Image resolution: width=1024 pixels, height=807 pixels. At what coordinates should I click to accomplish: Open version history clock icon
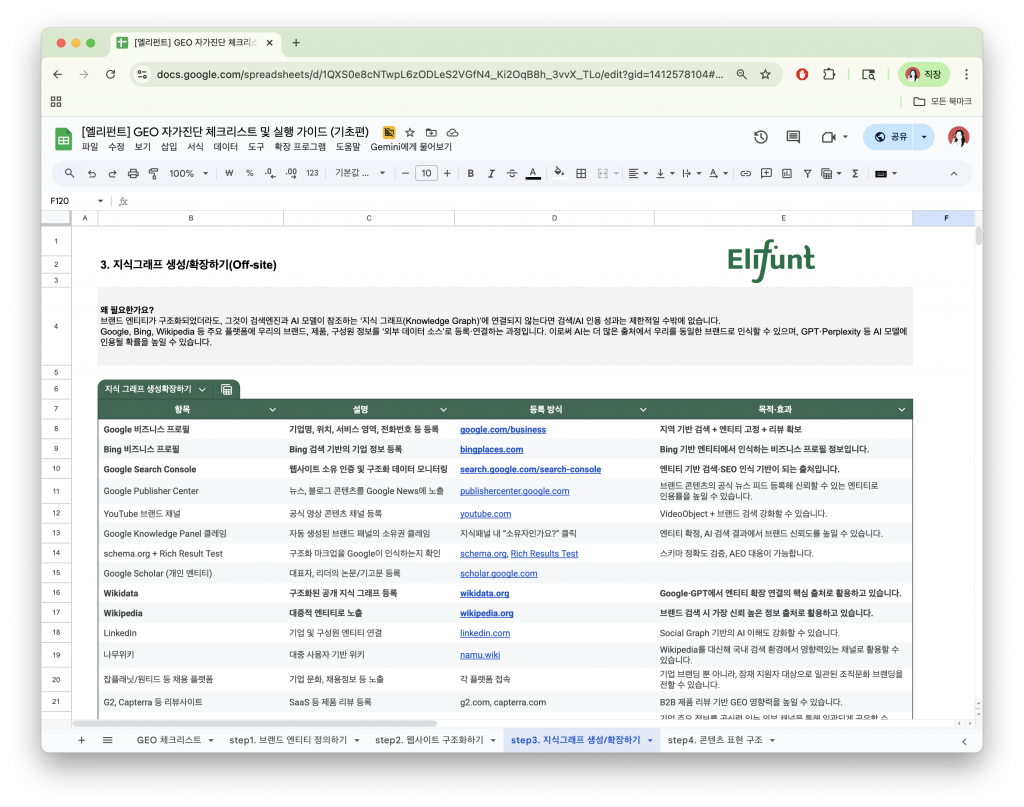click(x=761, y=137)
